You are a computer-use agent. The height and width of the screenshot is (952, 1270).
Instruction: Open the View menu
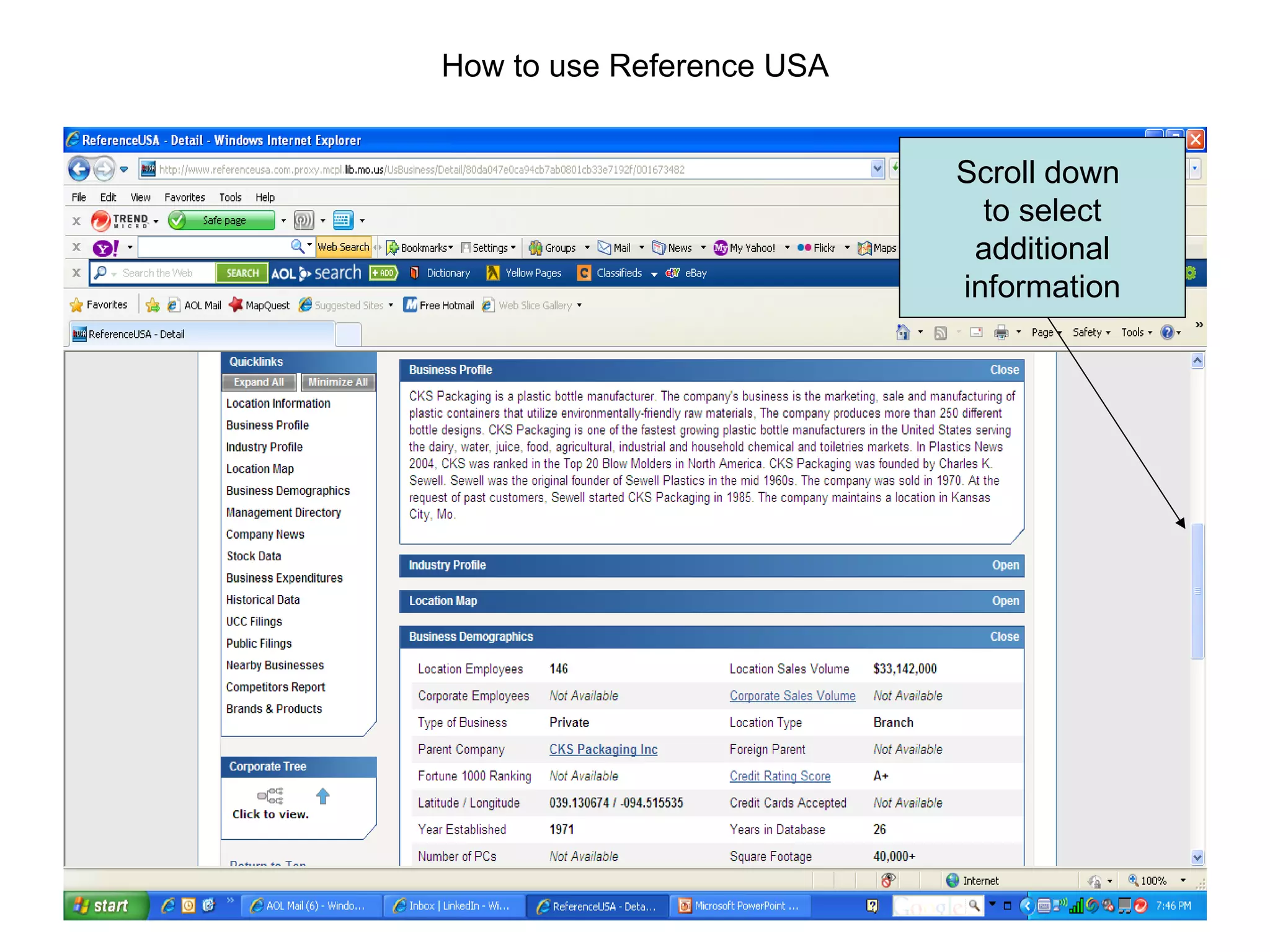point(140,197)
